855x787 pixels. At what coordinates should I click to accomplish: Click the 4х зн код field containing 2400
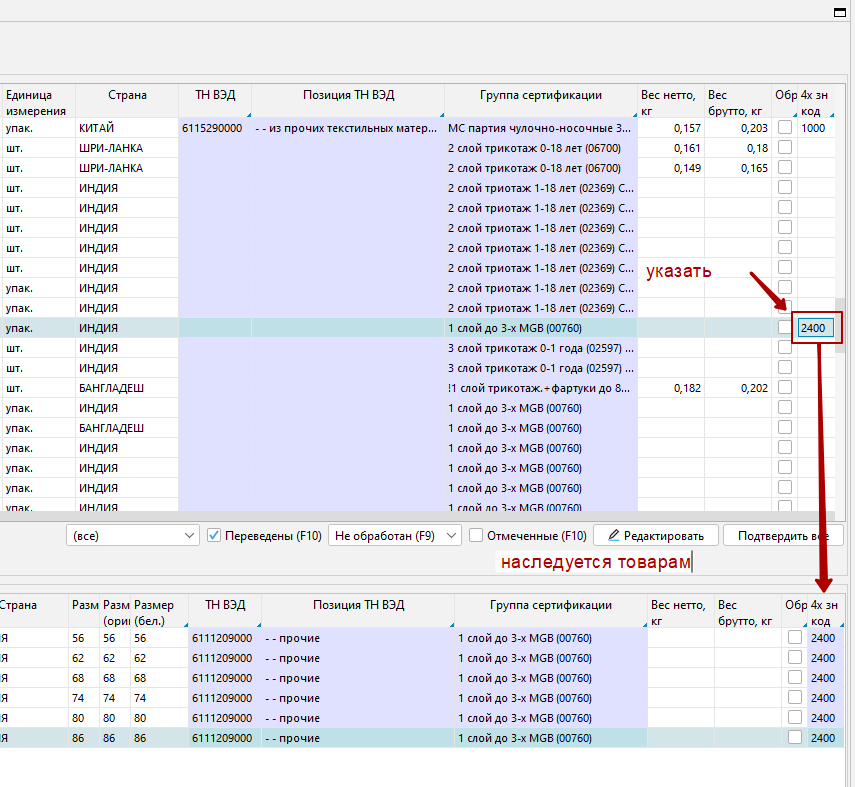click(x=814, y=328)
